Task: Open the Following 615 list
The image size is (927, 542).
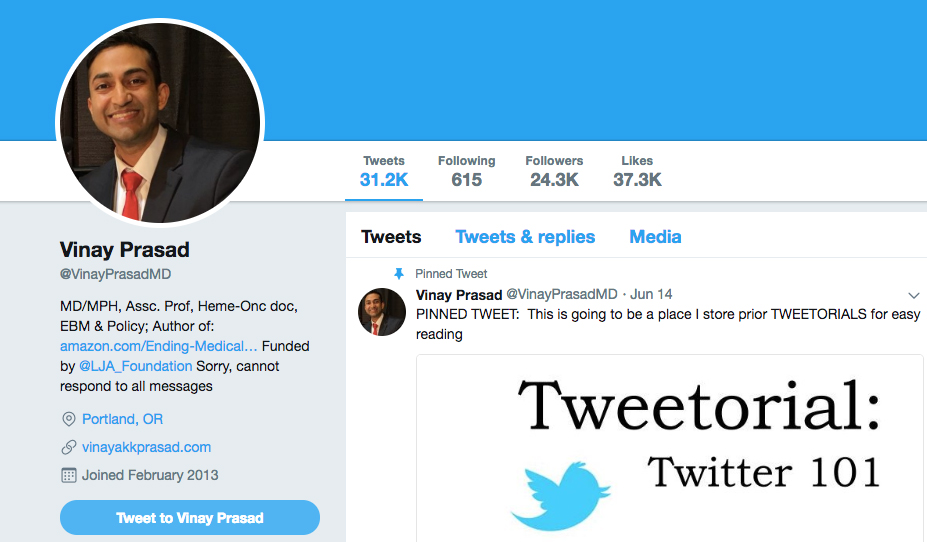Action: (466, 171)
